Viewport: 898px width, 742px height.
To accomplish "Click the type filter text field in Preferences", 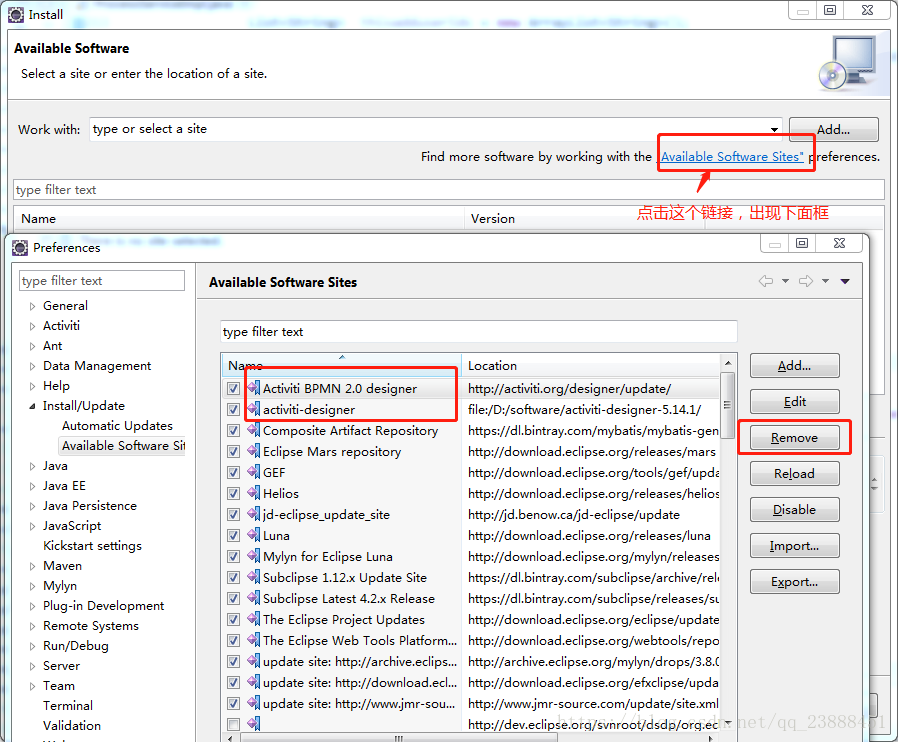I will [101, 280].
